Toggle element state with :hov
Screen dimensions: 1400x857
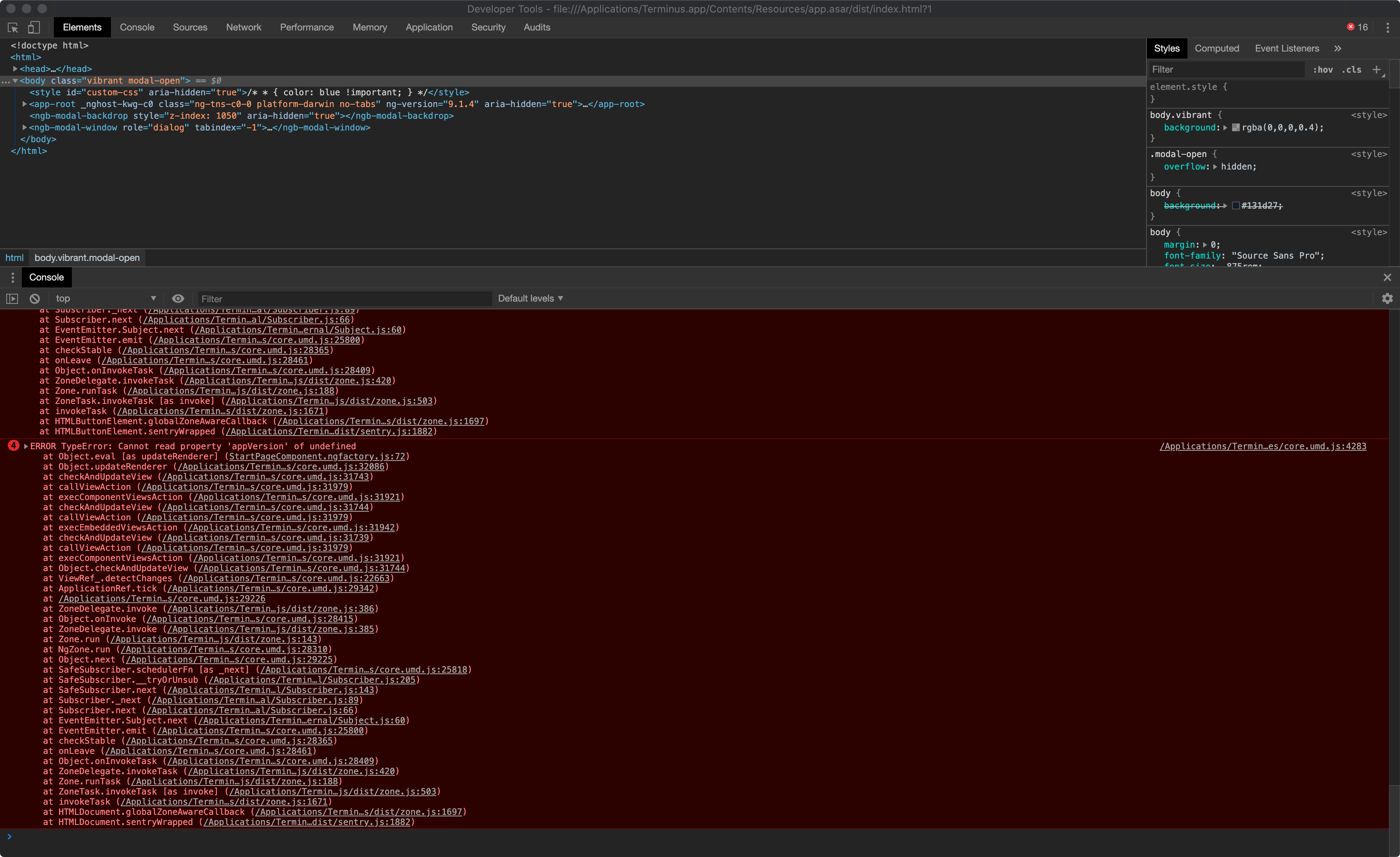(x=1323, y=69)
